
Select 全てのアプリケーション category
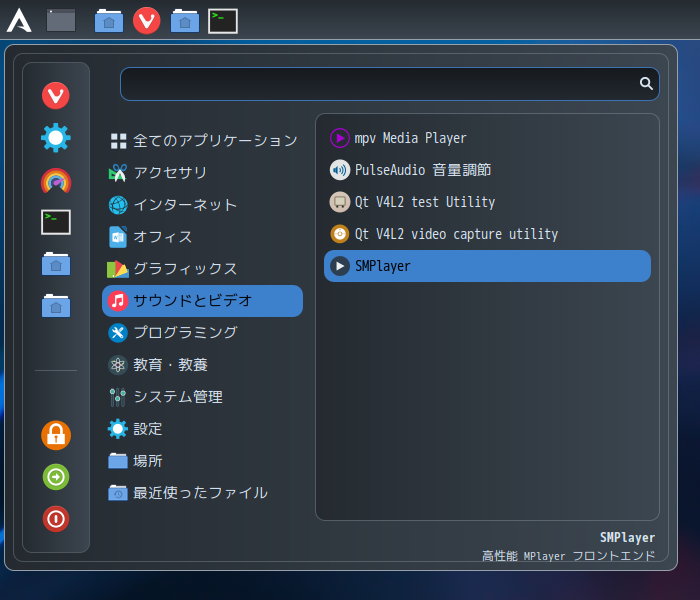(203, 141)
